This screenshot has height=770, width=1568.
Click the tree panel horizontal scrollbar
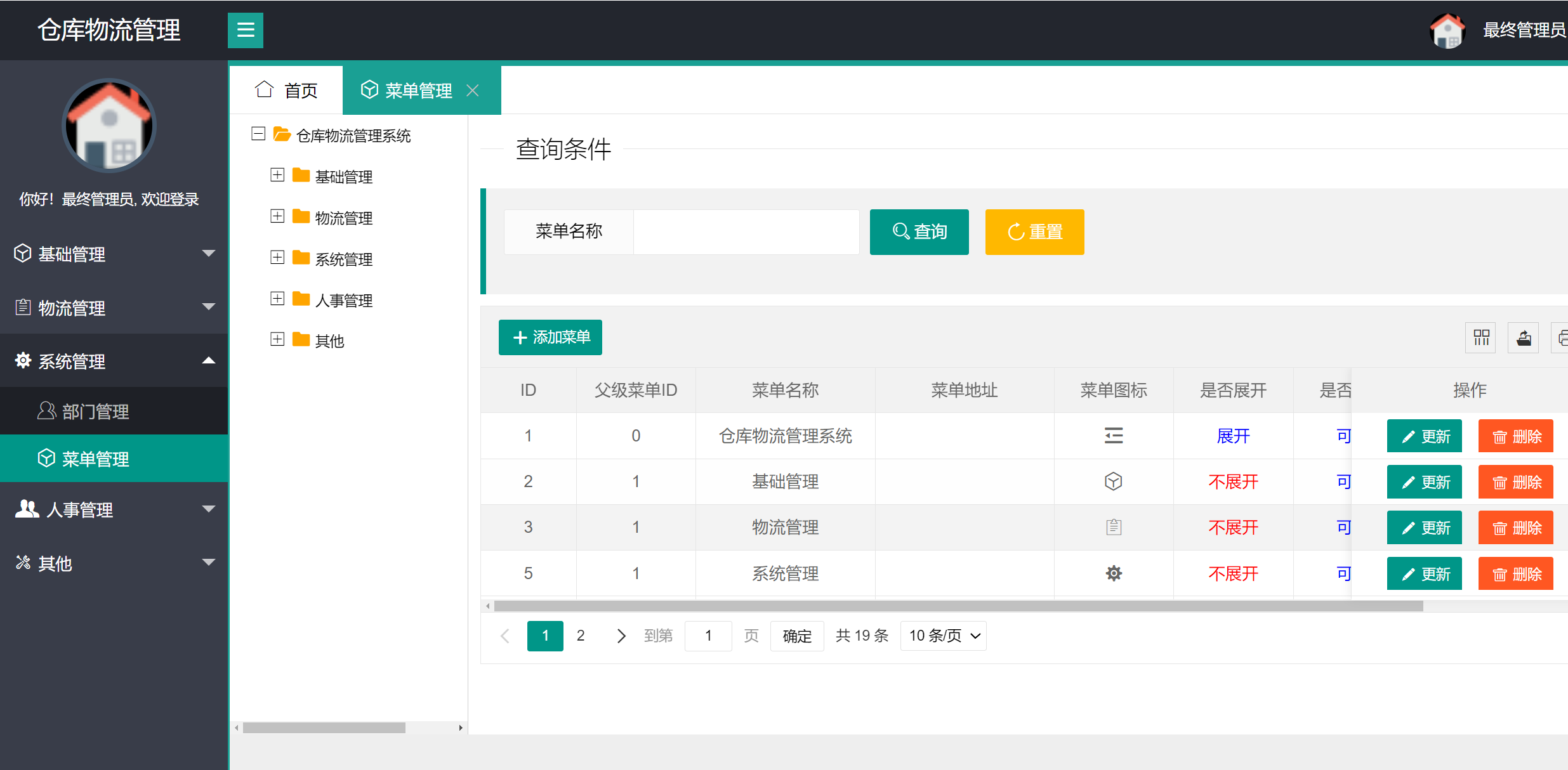pos(324,728)
